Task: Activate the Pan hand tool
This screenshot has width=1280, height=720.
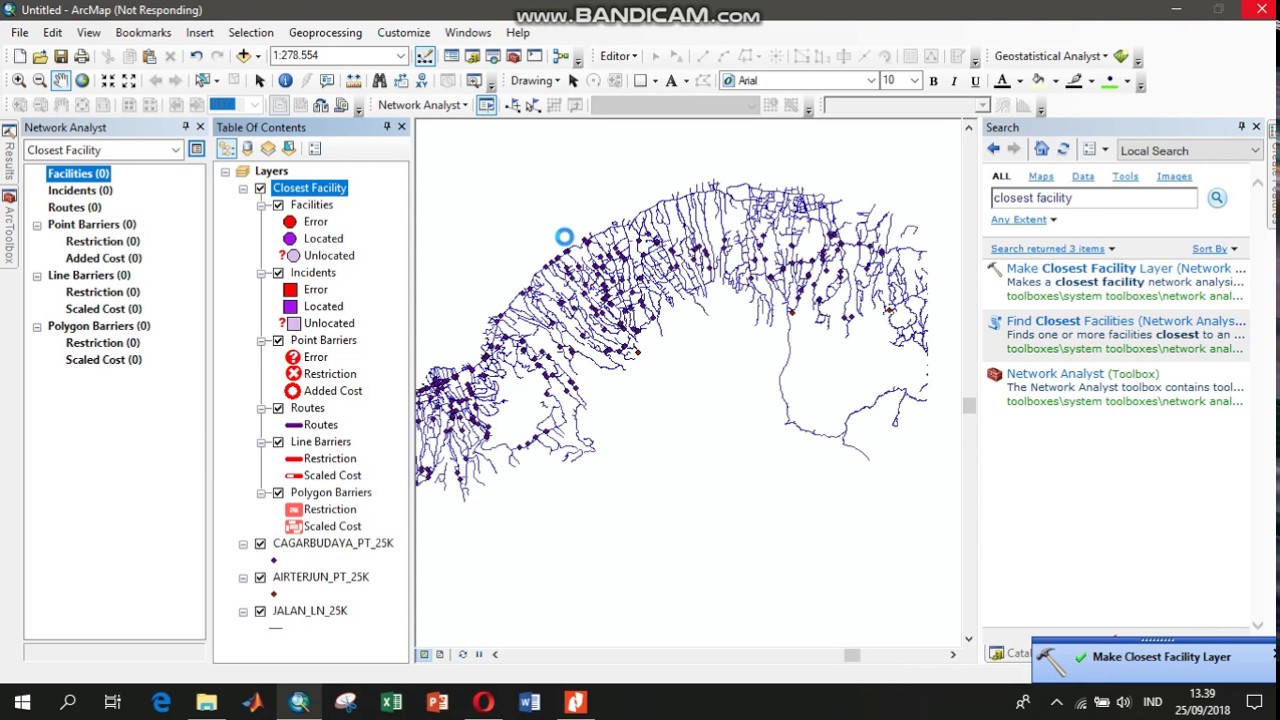Action: tap(61, 81)
